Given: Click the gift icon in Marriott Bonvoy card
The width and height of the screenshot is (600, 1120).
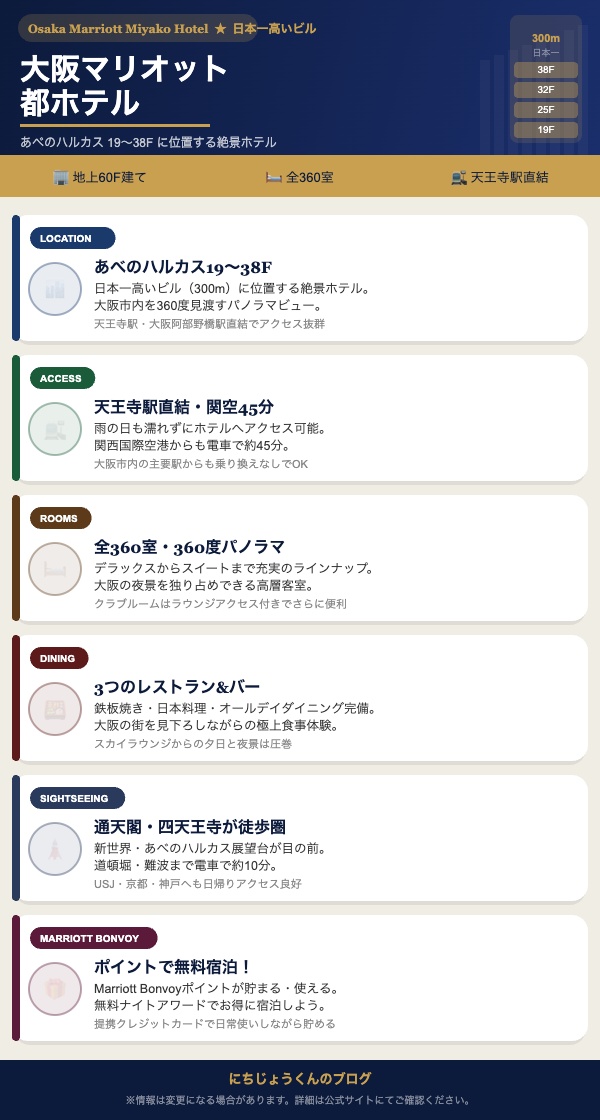Looking at the screenshot, I should (x=55, y=988).
